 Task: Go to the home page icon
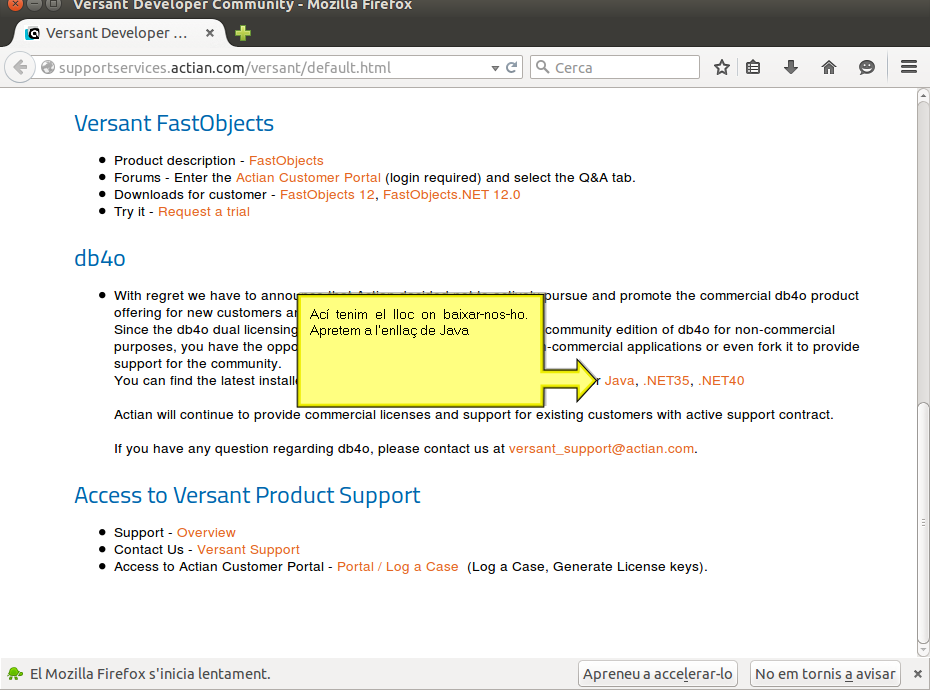pyautogui.click(x=829, y=67)
